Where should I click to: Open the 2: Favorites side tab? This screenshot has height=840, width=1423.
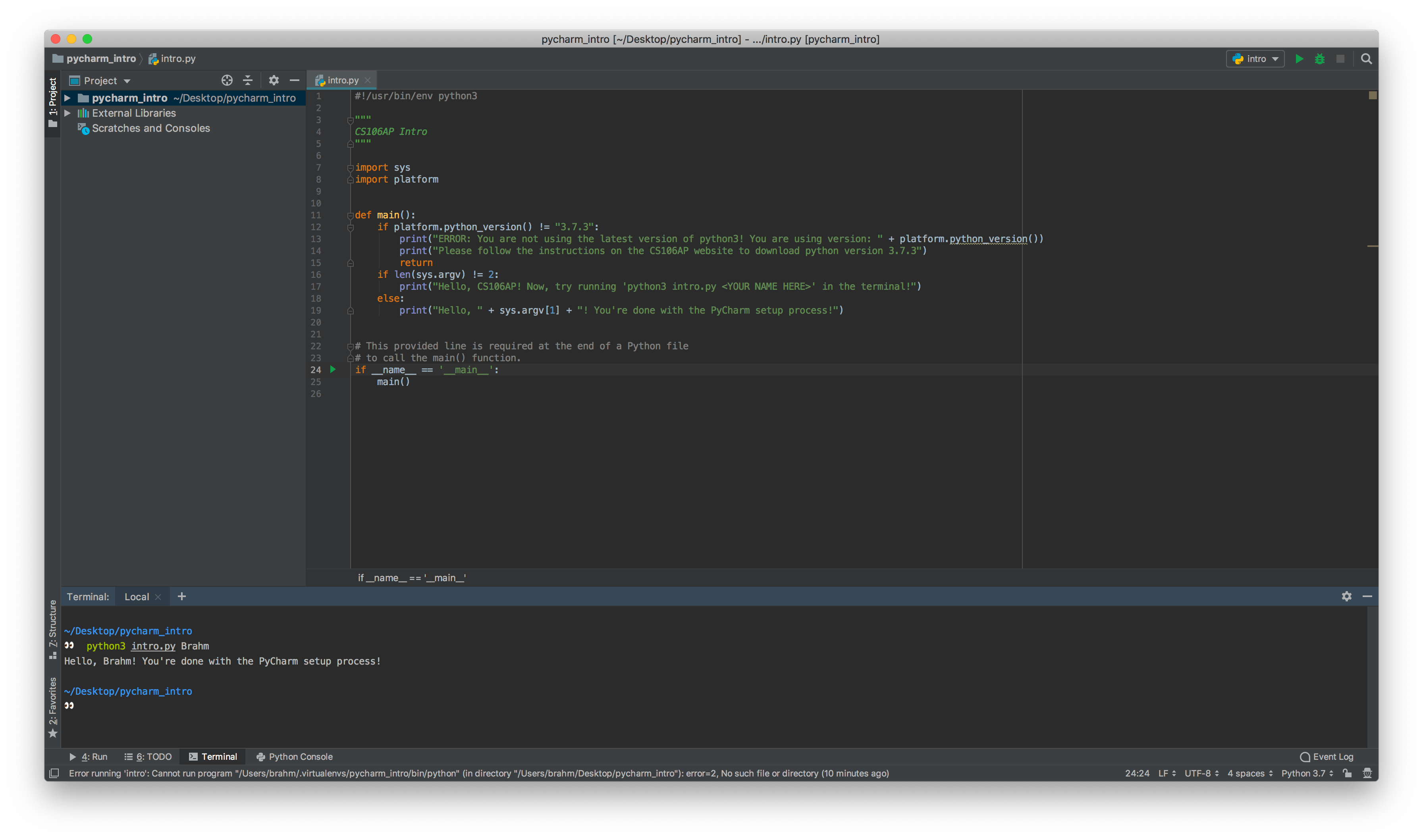tap(53, 707)
